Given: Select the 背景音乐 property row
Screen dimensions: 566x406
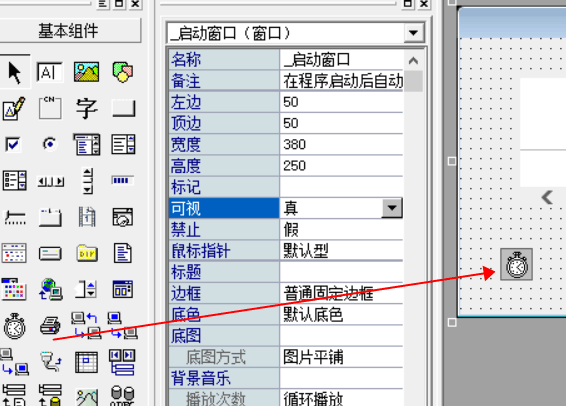Looking at the screenshot, I should [x=286, y=379].
